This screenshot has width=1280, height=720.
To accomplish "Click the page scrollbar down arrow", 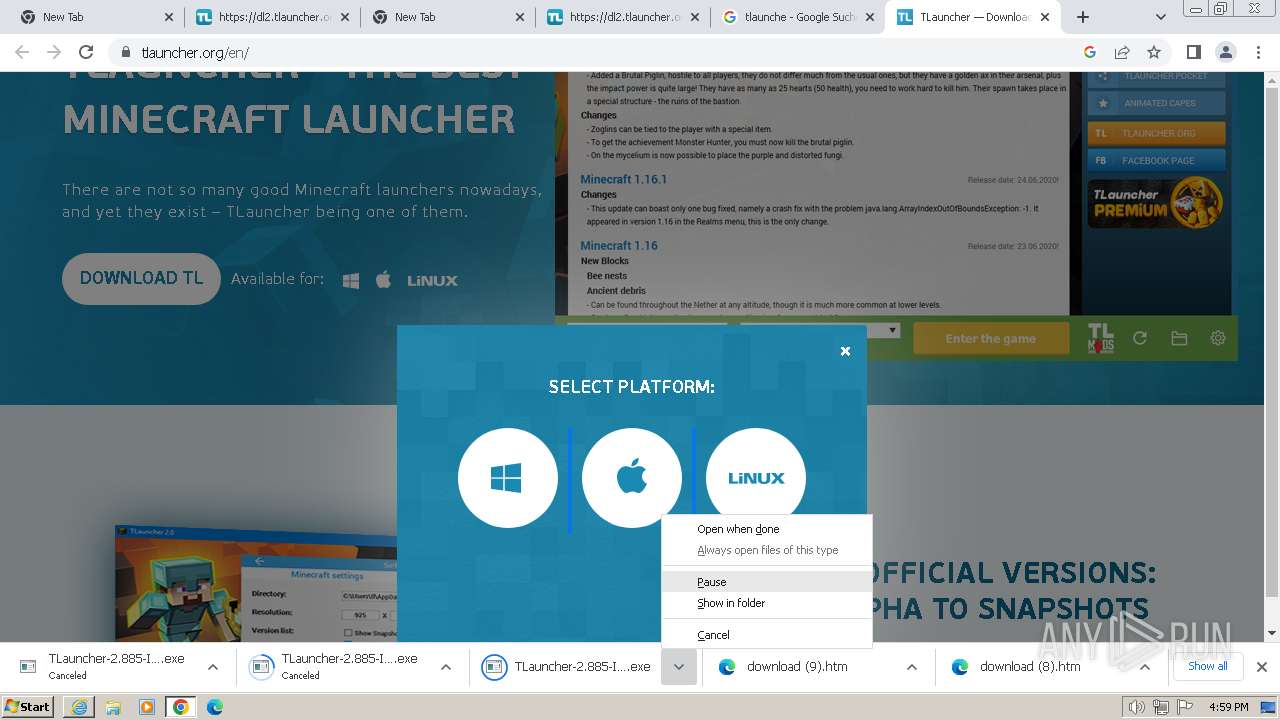I will [1272, 632].
